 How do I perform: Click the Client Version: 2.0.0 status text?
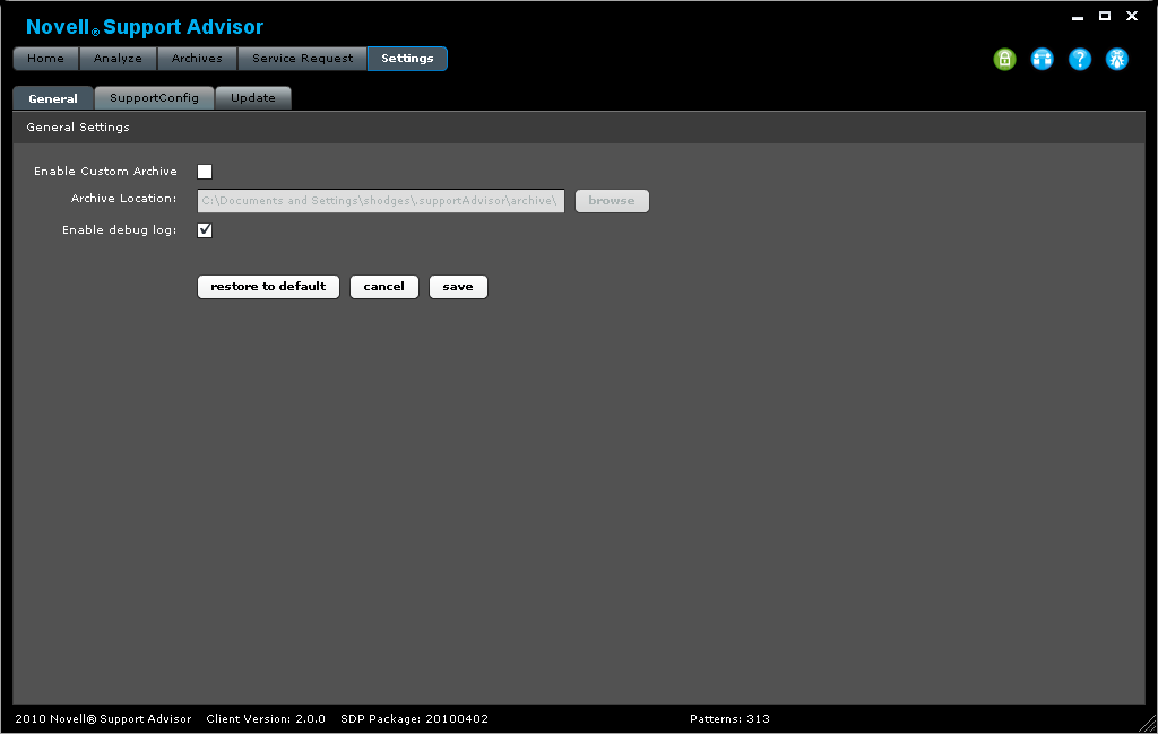(x=266, y=719)
